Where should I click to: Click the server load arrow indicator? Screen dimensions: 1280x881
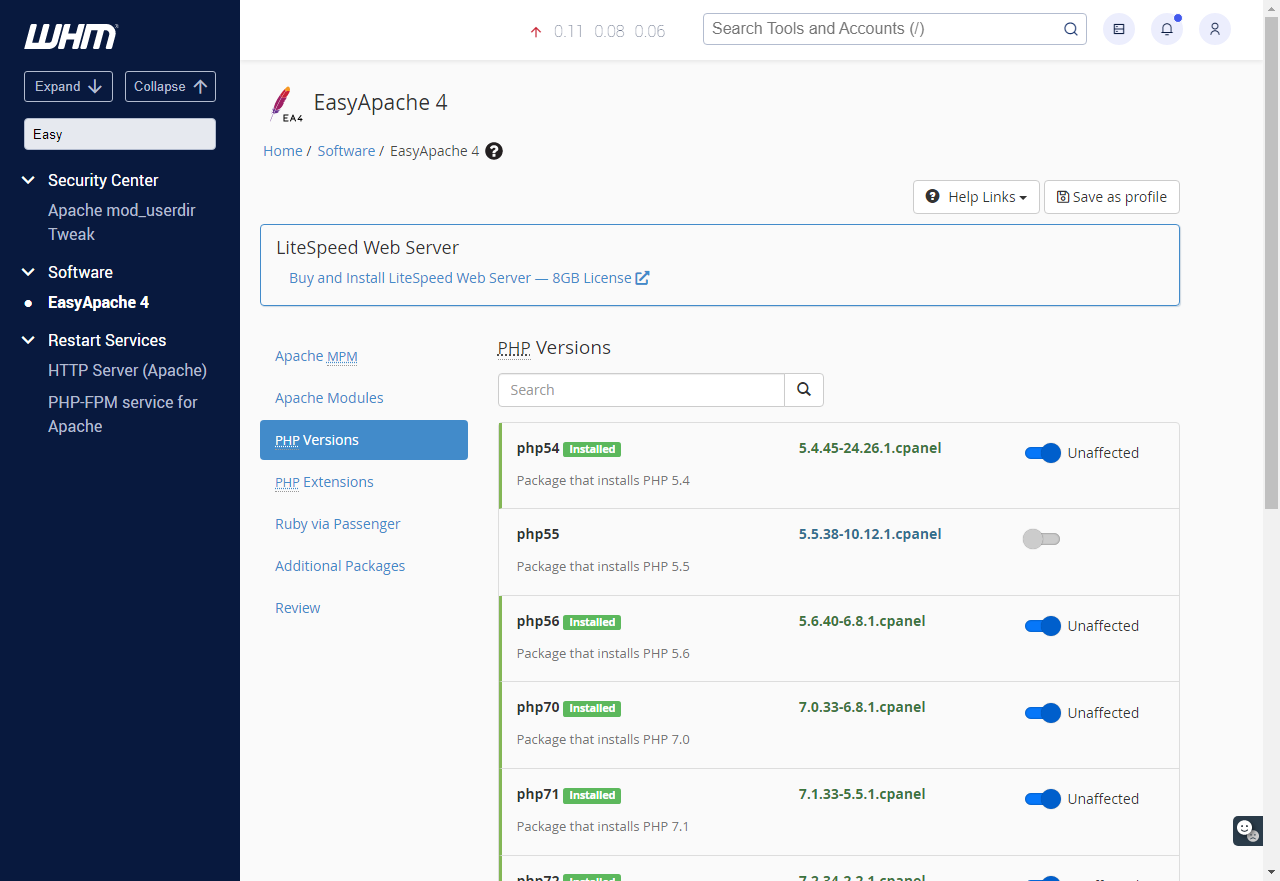coord(536,31)
